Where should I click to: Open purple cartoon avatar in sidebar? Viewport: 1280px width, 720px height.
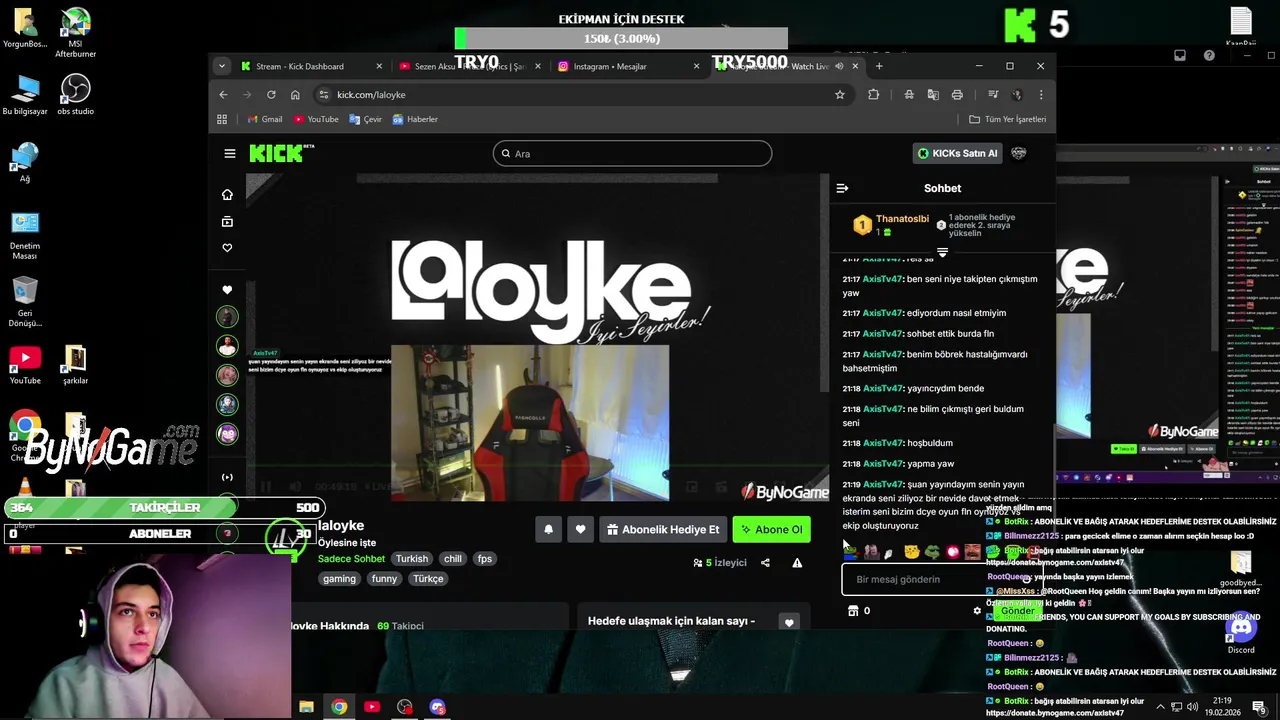click(x=227, y=434)
